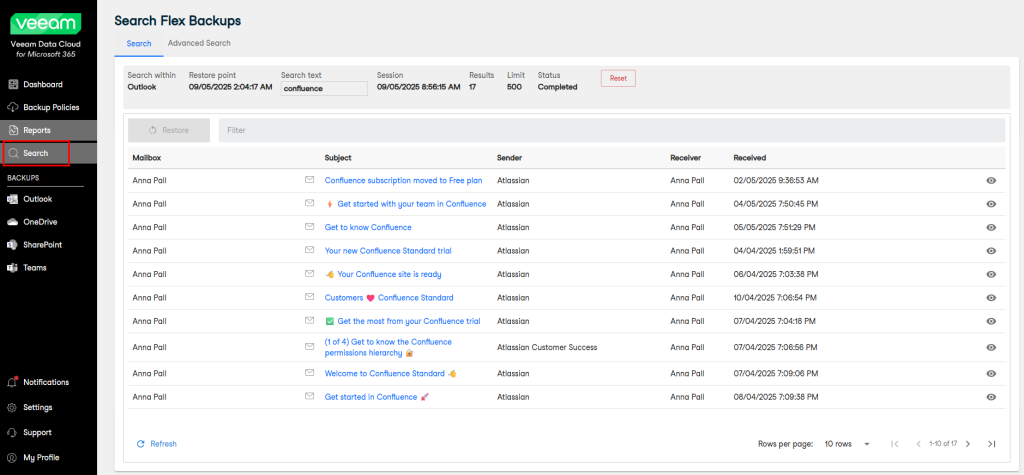Image resolution: width=1024 pixels, height=475 pixels.
Task: Click envelope icon for 'Your new Confluence Standard trial'
Action: click(310, 250)
